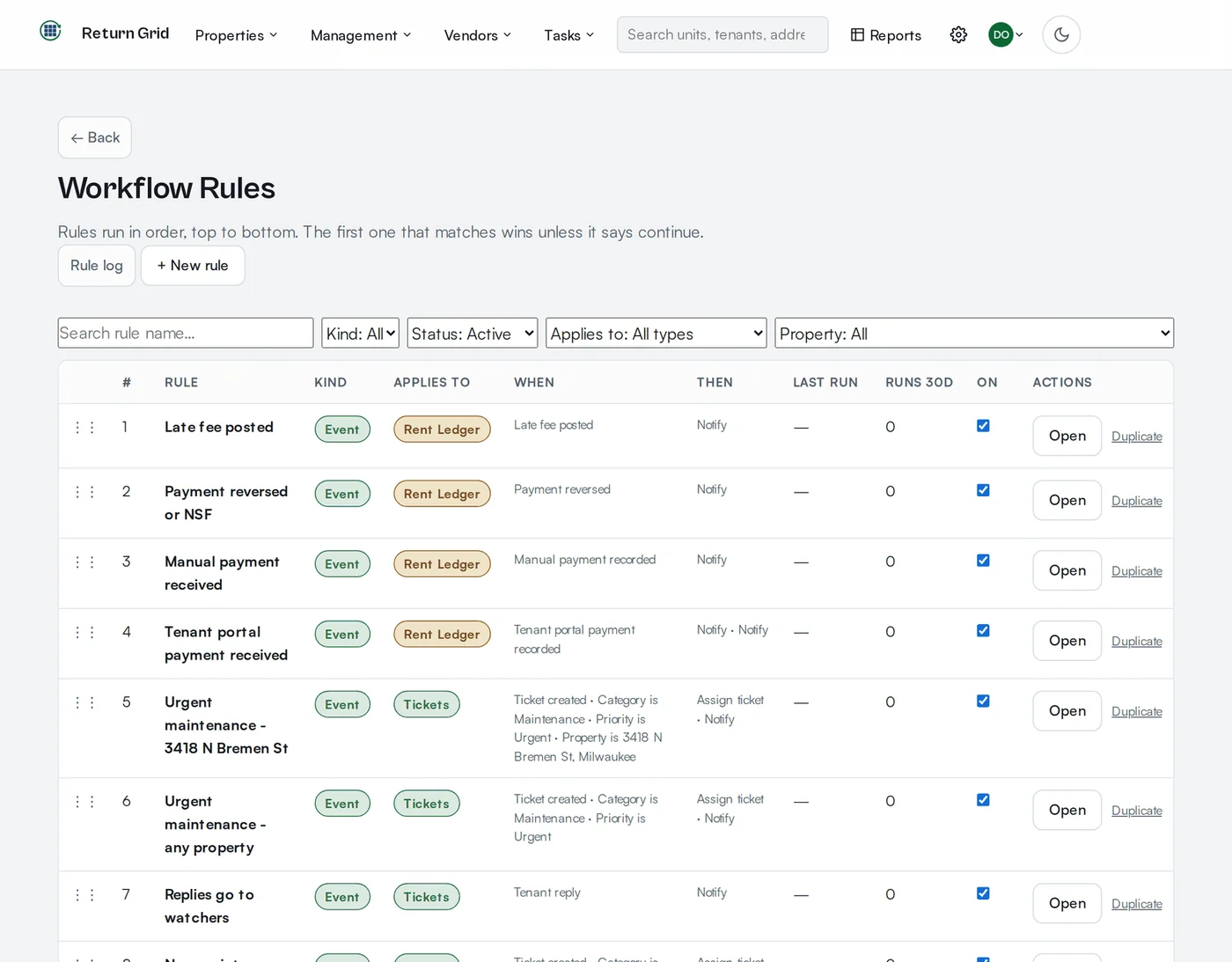This screenshot has width=1232, height=962.
Task: Go to Reports
Action: [886, 35]
